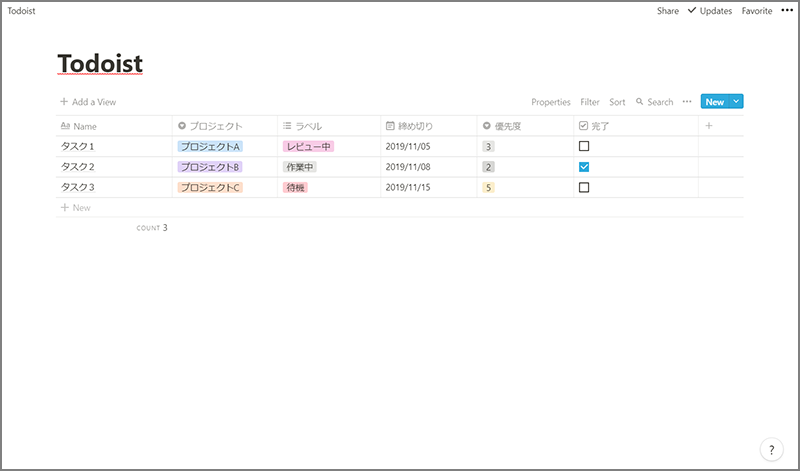The image size is (800, 471).
Task: Open the 作業中 label tag
Action: (x=299, y=167)
